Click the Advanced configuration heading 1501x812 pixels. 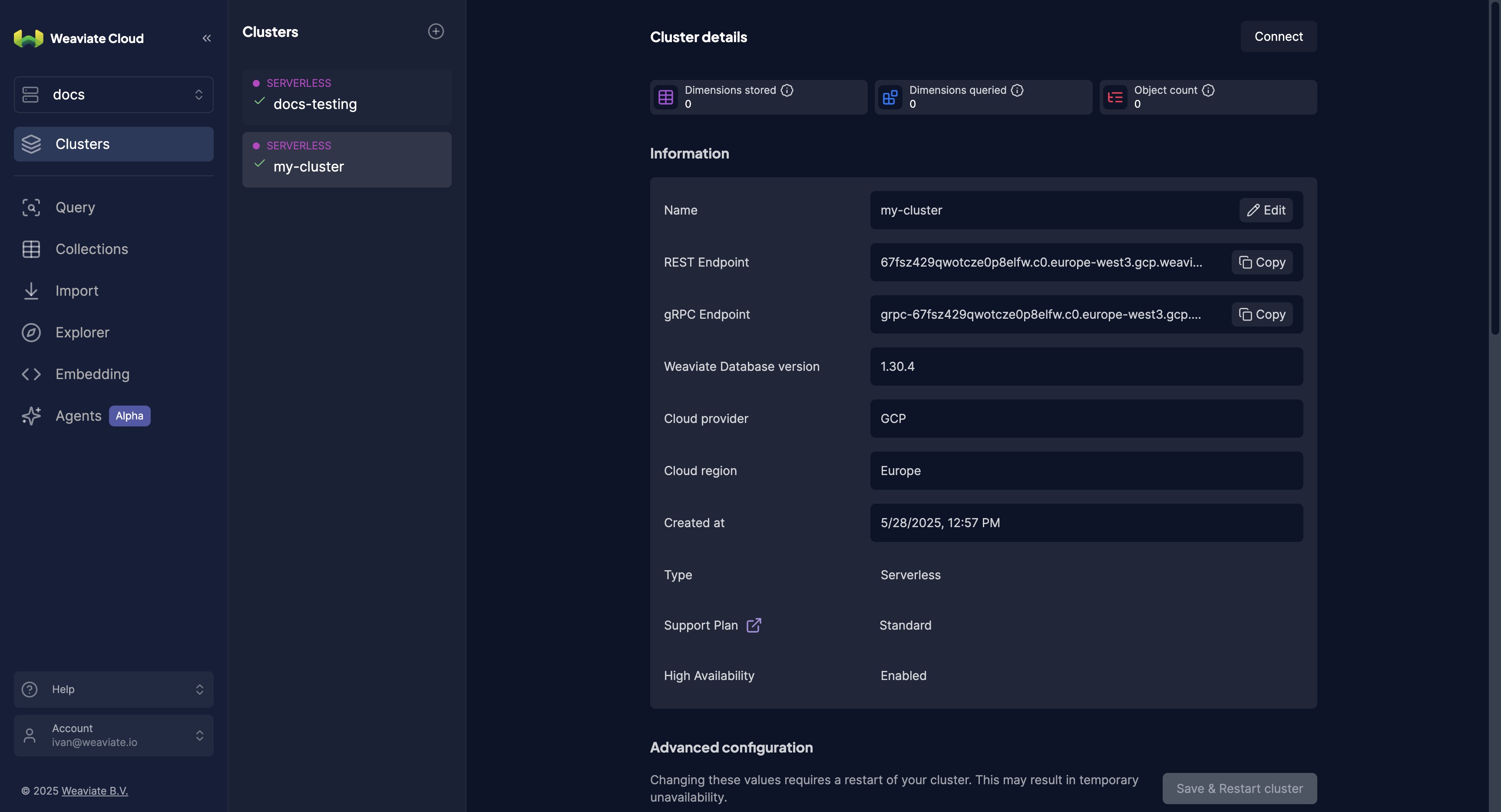(x=731, y=748)
